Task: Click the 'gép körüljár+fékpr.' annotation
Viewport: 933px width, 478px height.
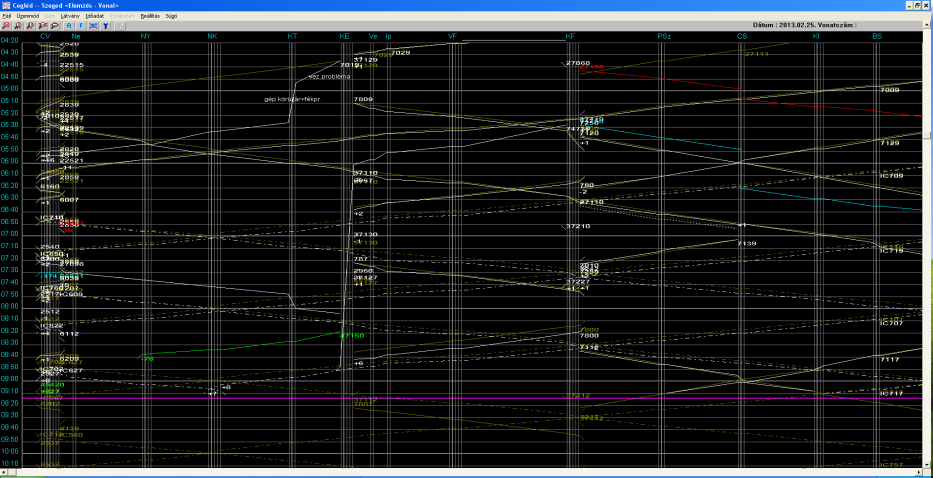Action: (293, 99)
